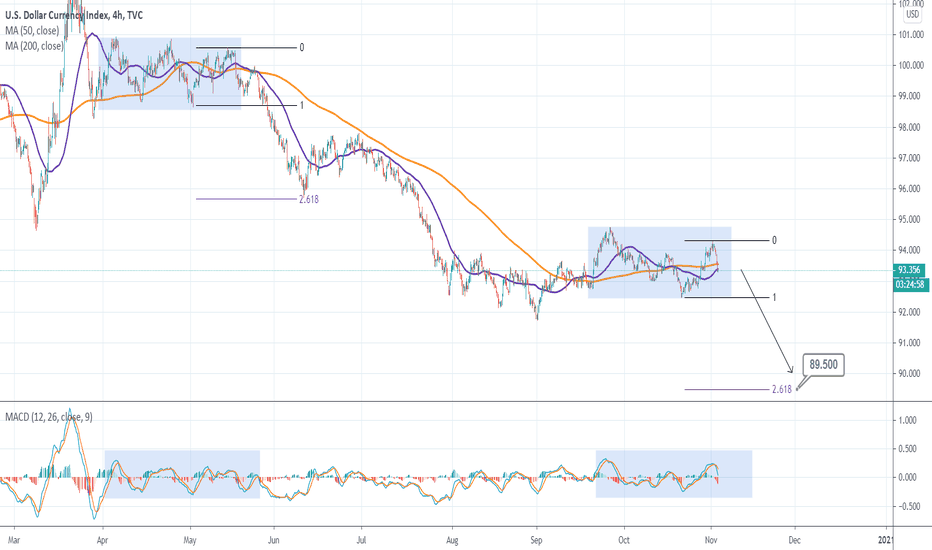The height and width of the screenshot is (550, 932).
Task: Click the countdown timer 03:24:58
Action: [x=910, y=285]
